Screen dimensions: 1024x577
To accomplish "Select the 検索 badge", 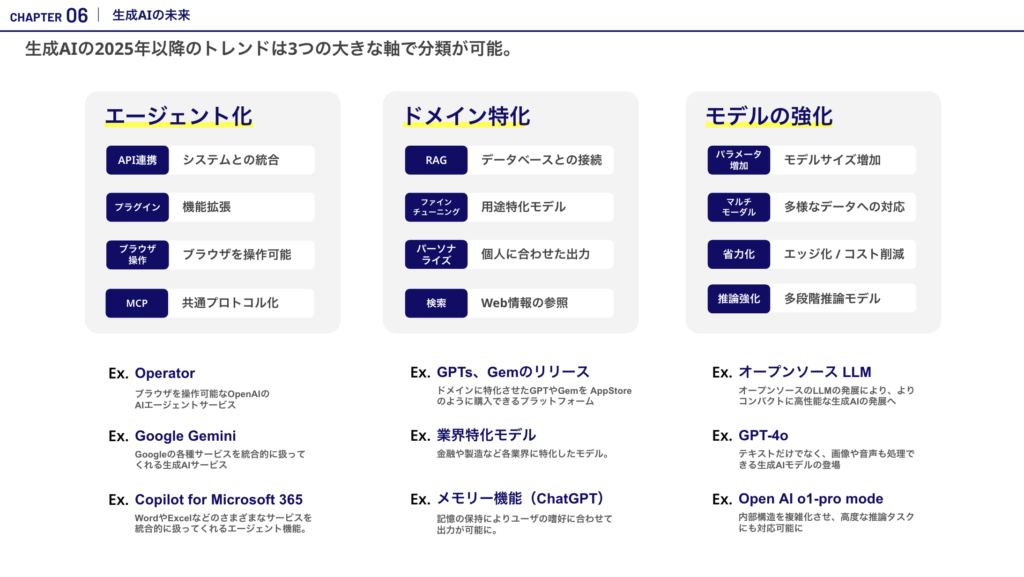I will pos(436,303).
